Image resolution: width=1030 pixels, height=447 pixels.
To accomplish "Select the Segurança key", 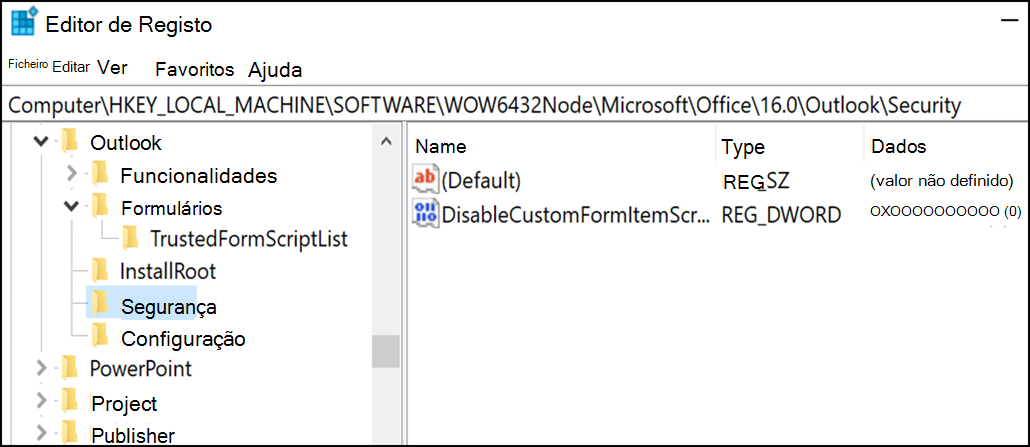I will pyautogui.click(x=169, y=306).
